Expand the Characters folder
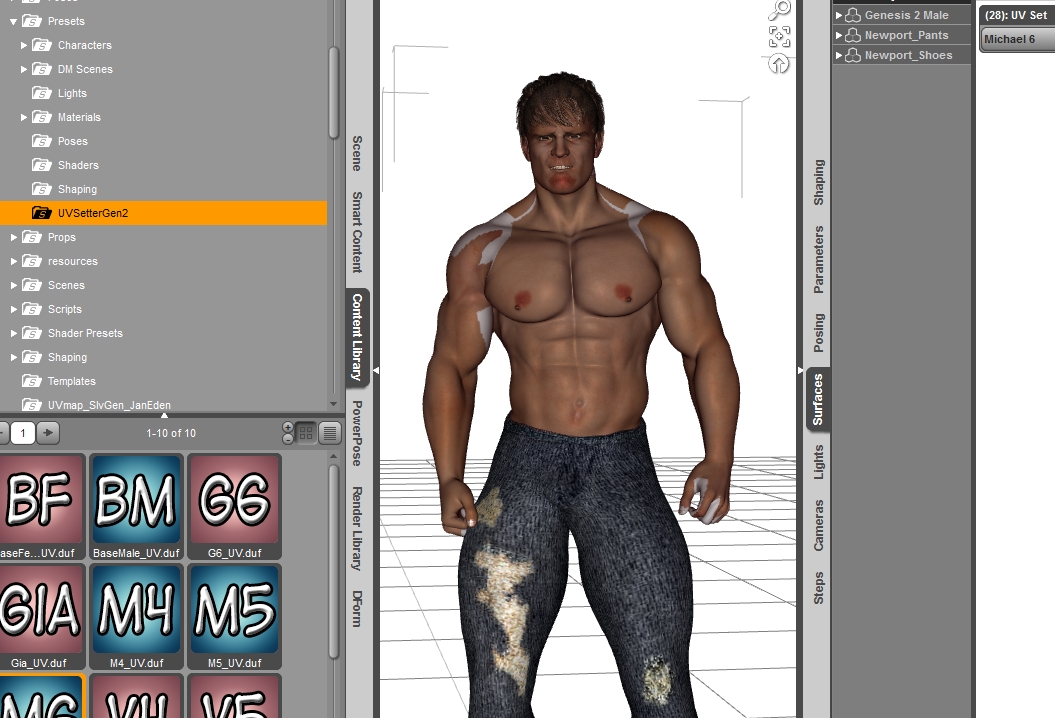 pos(24,45)
